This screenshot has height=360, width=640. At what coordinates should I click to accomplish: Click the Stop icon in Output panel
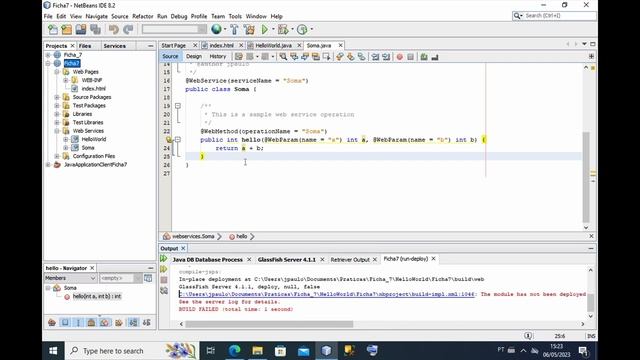pyautogui.click(x=164, y=280)
